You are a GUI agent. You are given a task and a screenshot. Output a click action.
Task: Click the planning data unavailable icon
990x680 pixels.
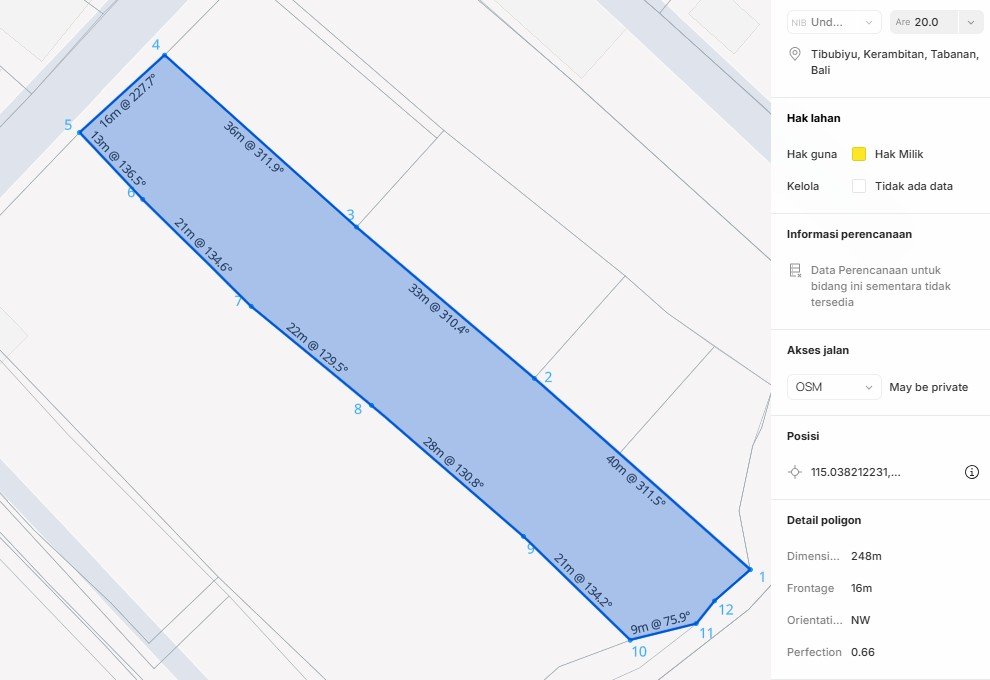[795, 271]
